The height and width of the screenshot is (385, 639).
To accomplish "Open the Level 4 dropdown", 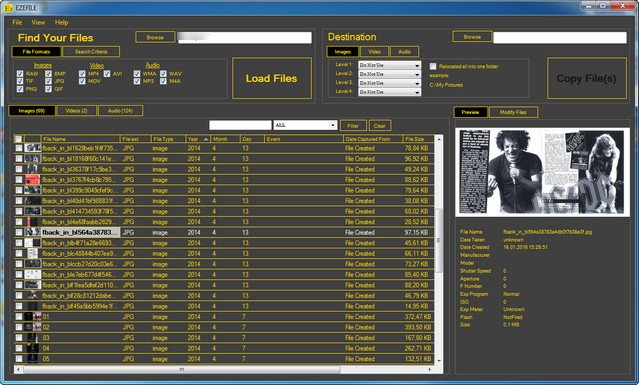I will [389, 92].
